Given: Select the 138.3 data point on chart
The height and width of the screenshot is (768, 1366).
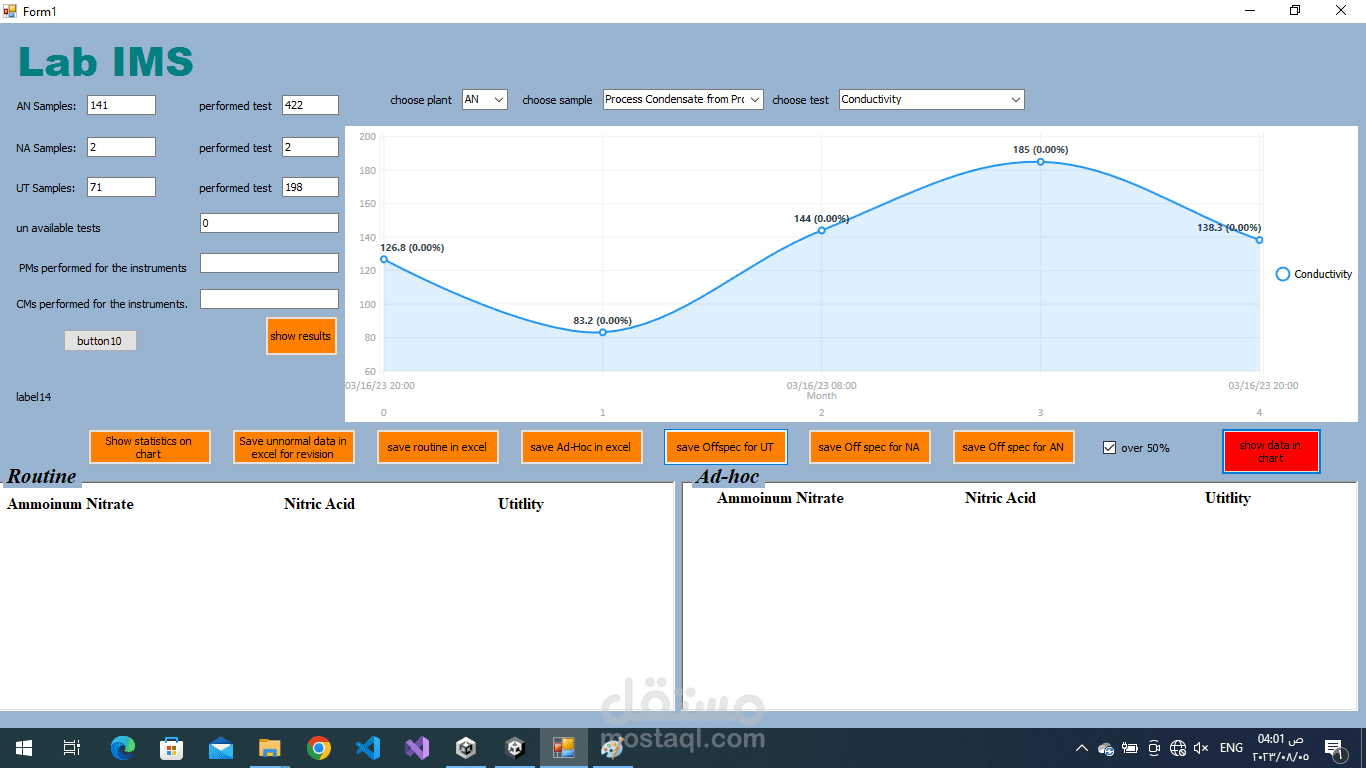Looking at the screenshot, I should pos(1259,240).
